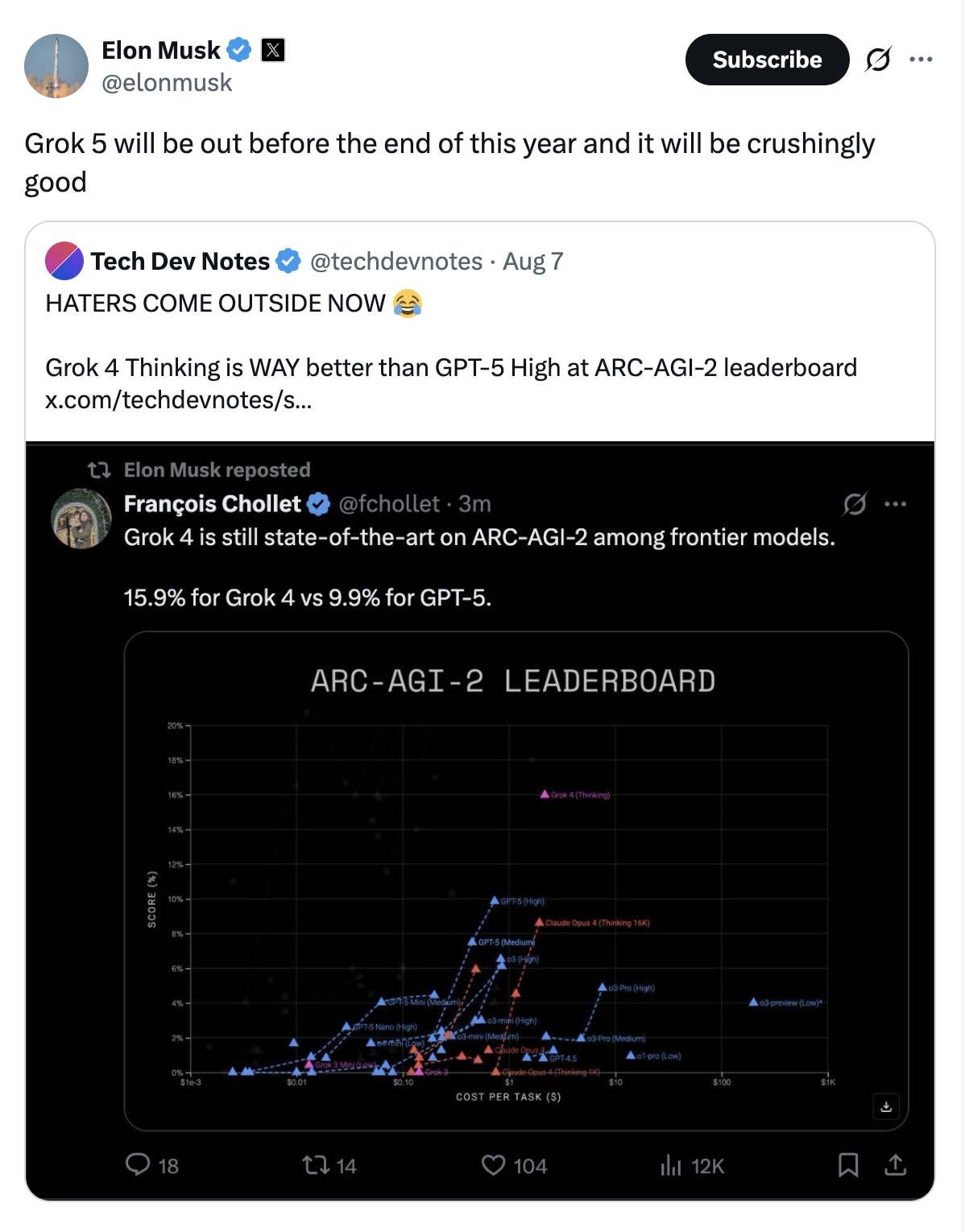Open Elon Musk's profile avatar

[x=56, y=66]
